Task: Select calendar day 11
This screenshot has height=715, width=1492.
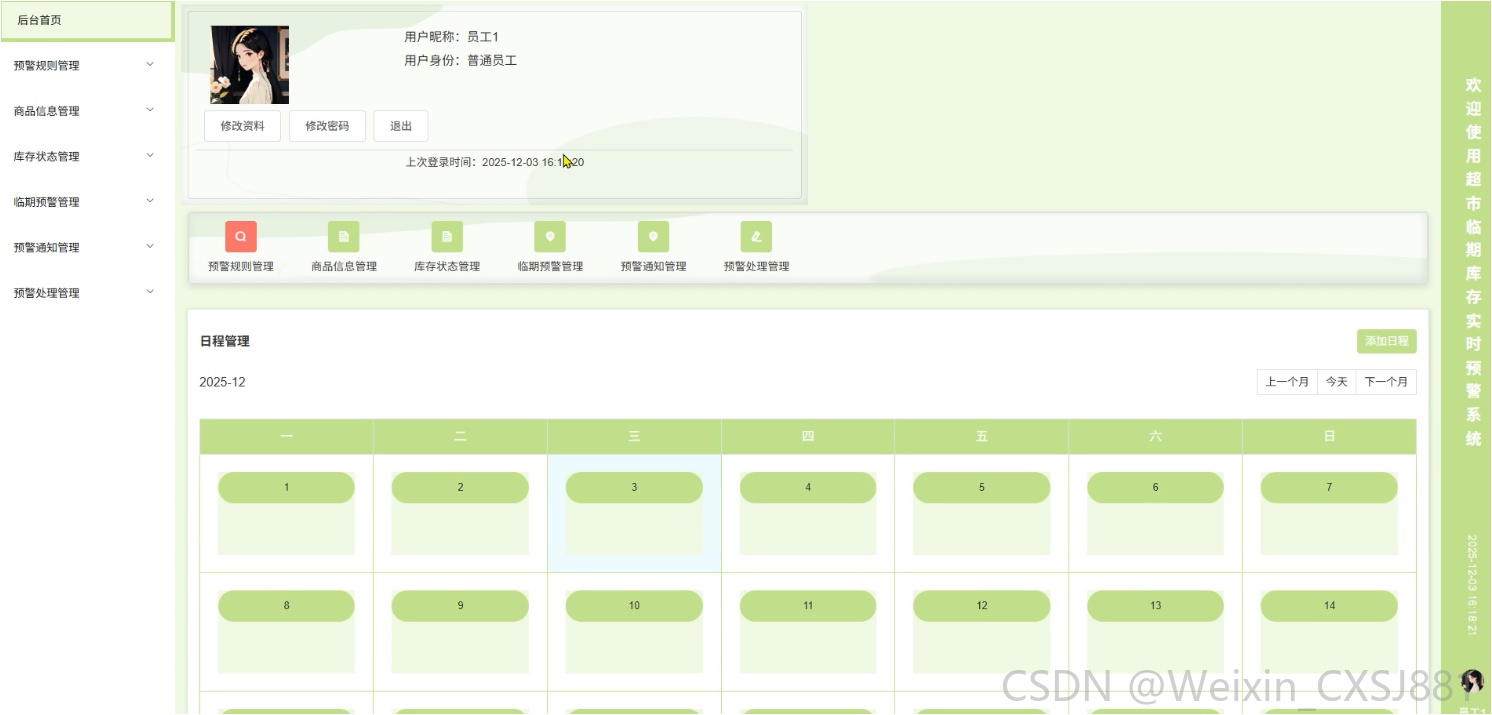Action: click(x=808, y=606)
